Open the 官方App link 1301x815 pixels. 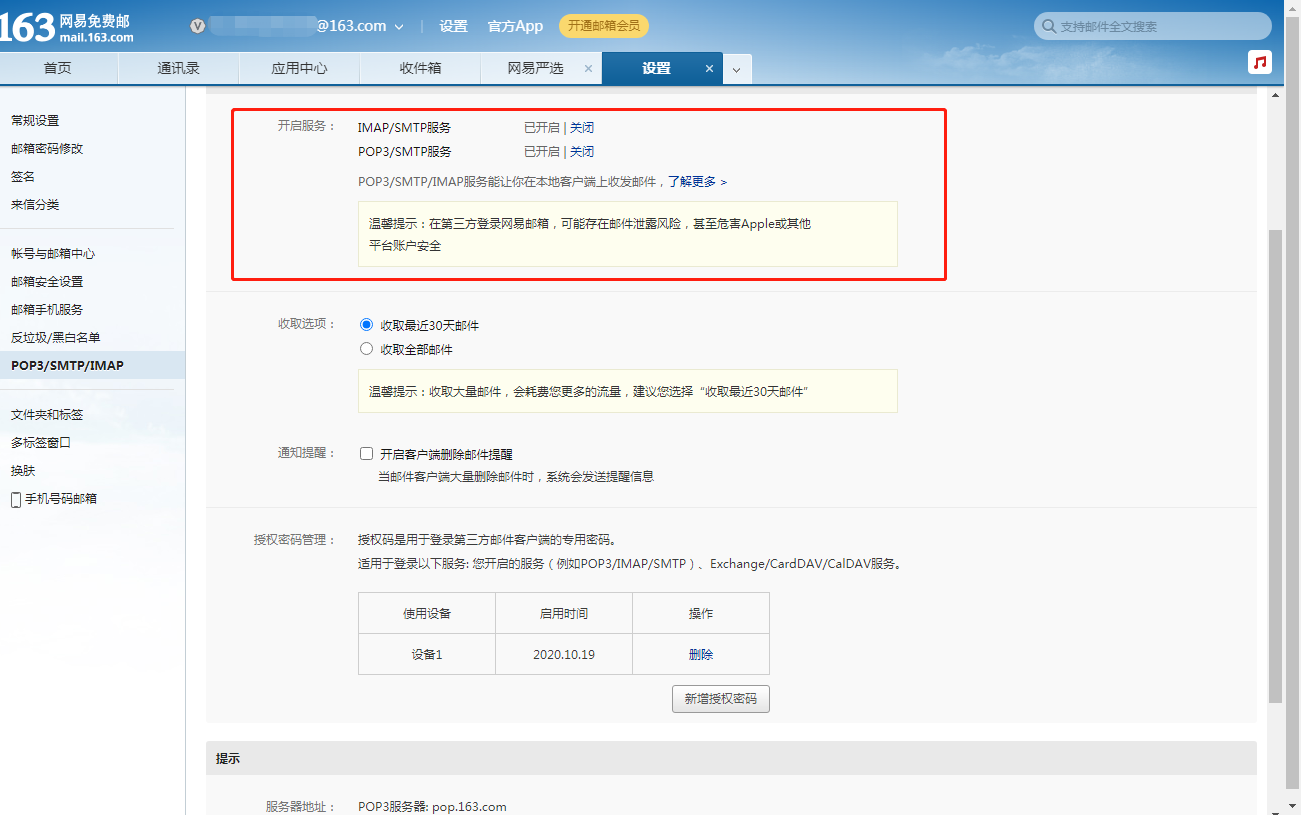coord(515,27)
